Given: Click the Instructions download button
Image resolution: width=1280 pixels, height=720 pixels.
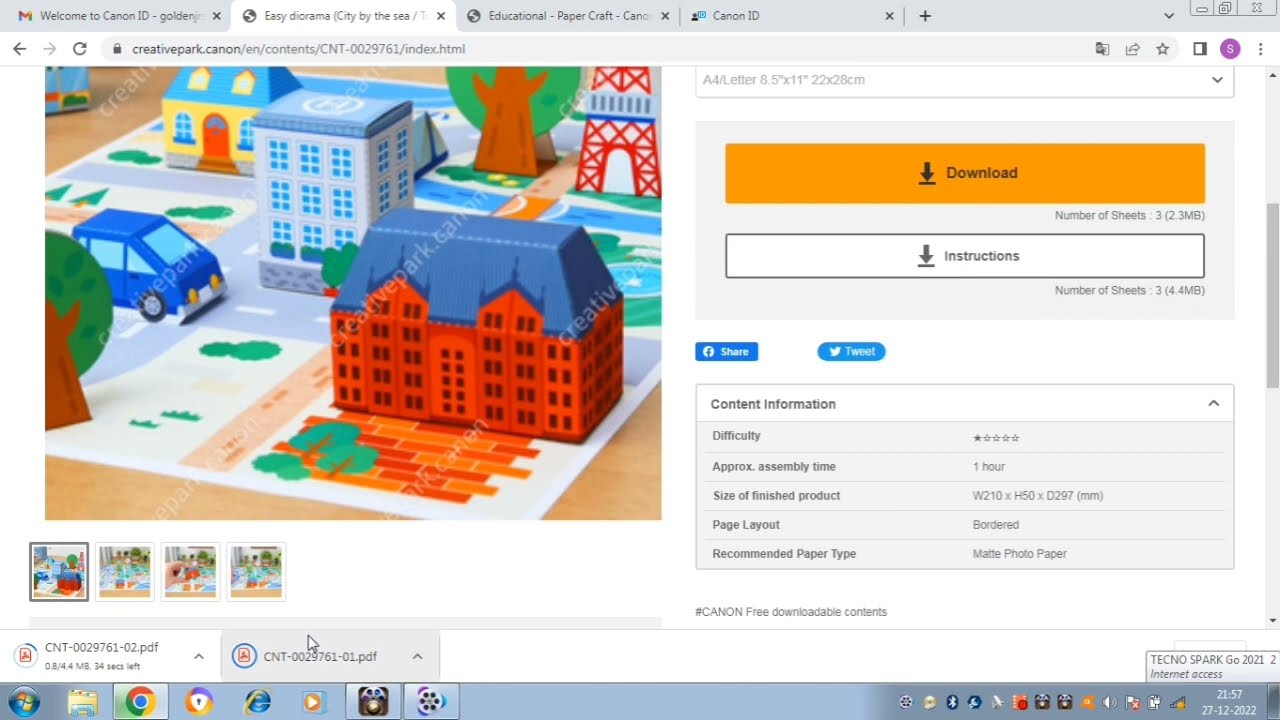Looking at the screenshot, I should (965, 256).
